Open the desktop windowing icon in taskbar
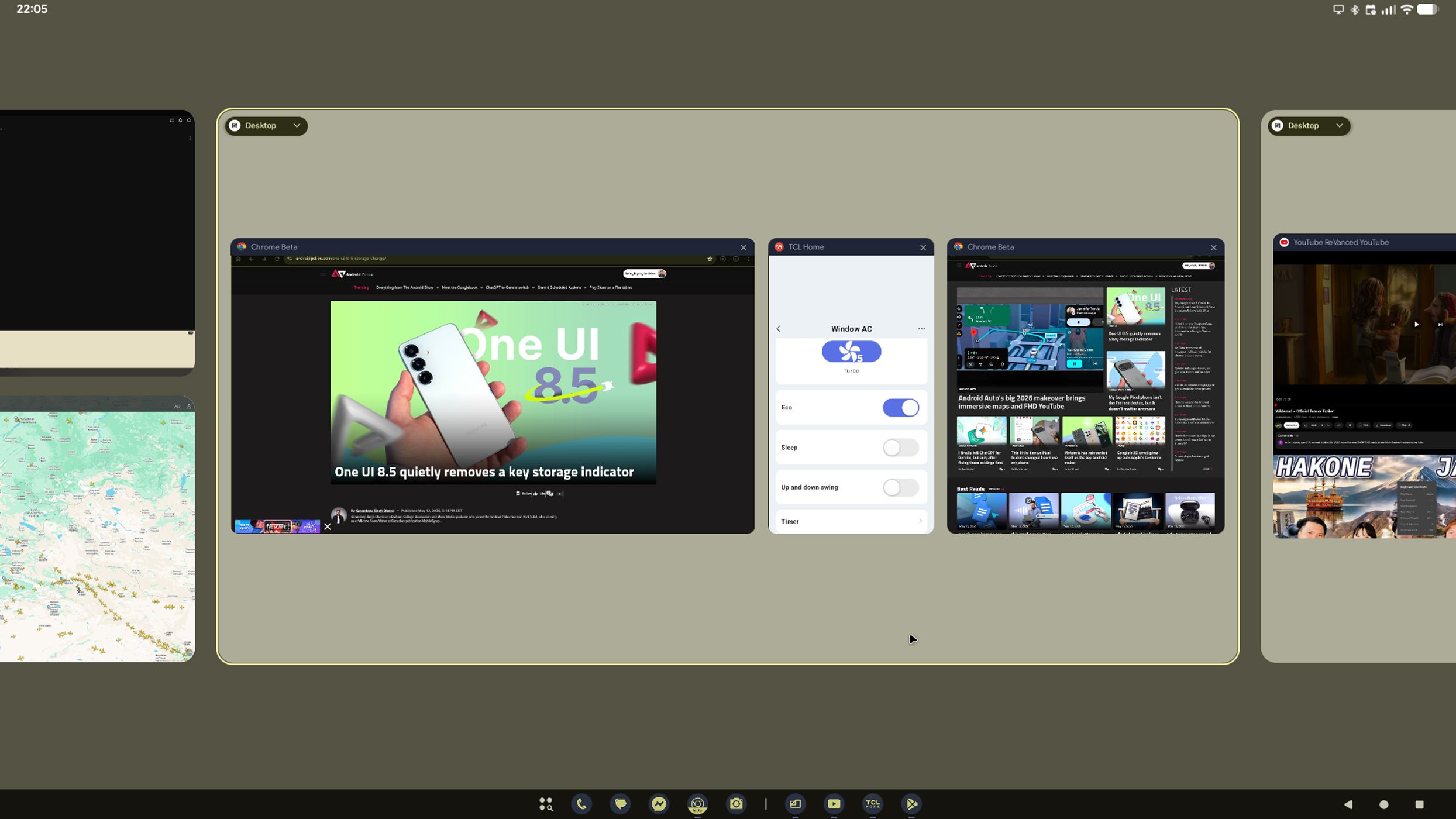1456x819 pixels. pos(795,804)
